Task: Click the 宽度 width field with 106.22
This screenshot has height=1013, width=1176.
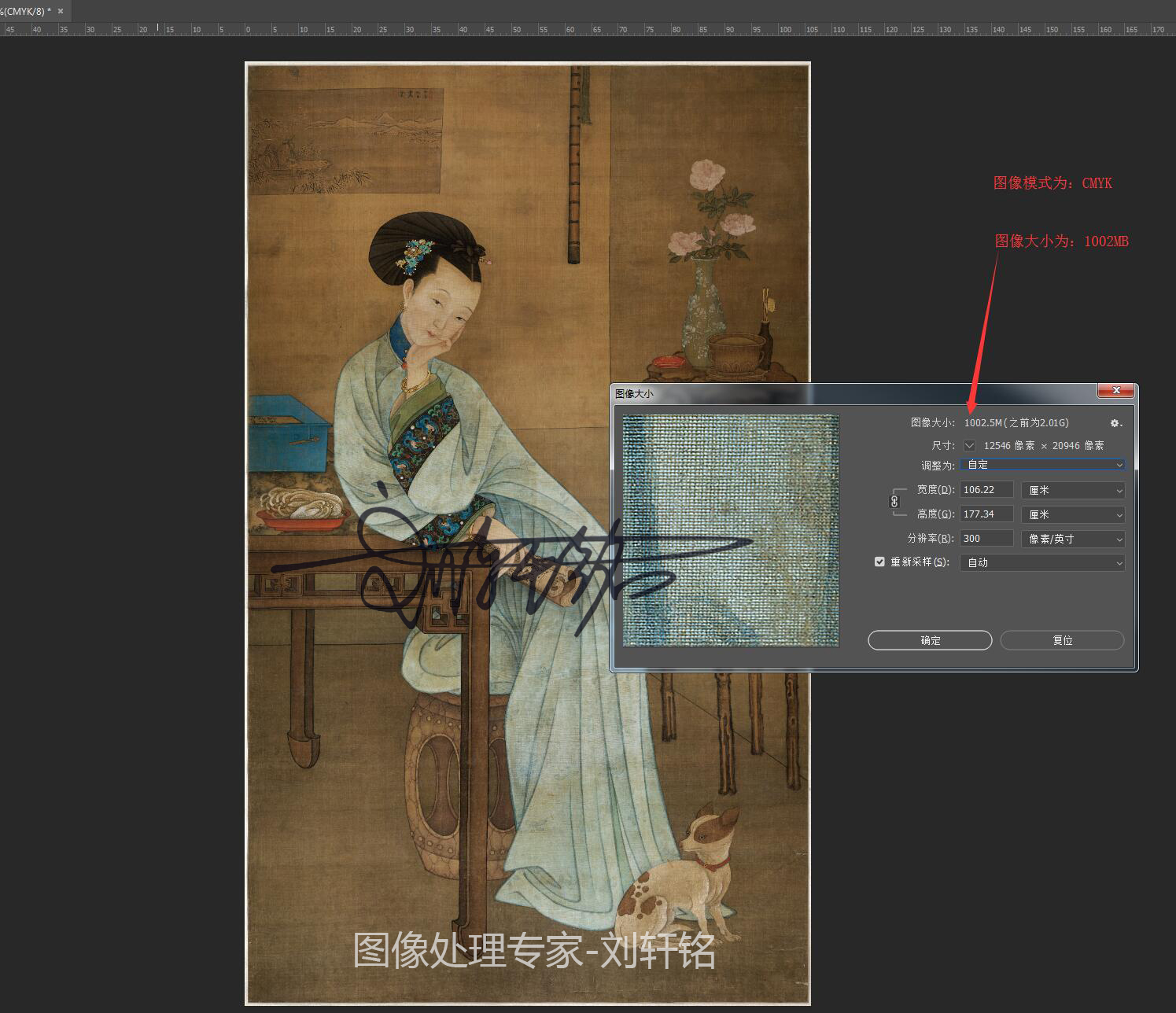Action: coord(986,490)
